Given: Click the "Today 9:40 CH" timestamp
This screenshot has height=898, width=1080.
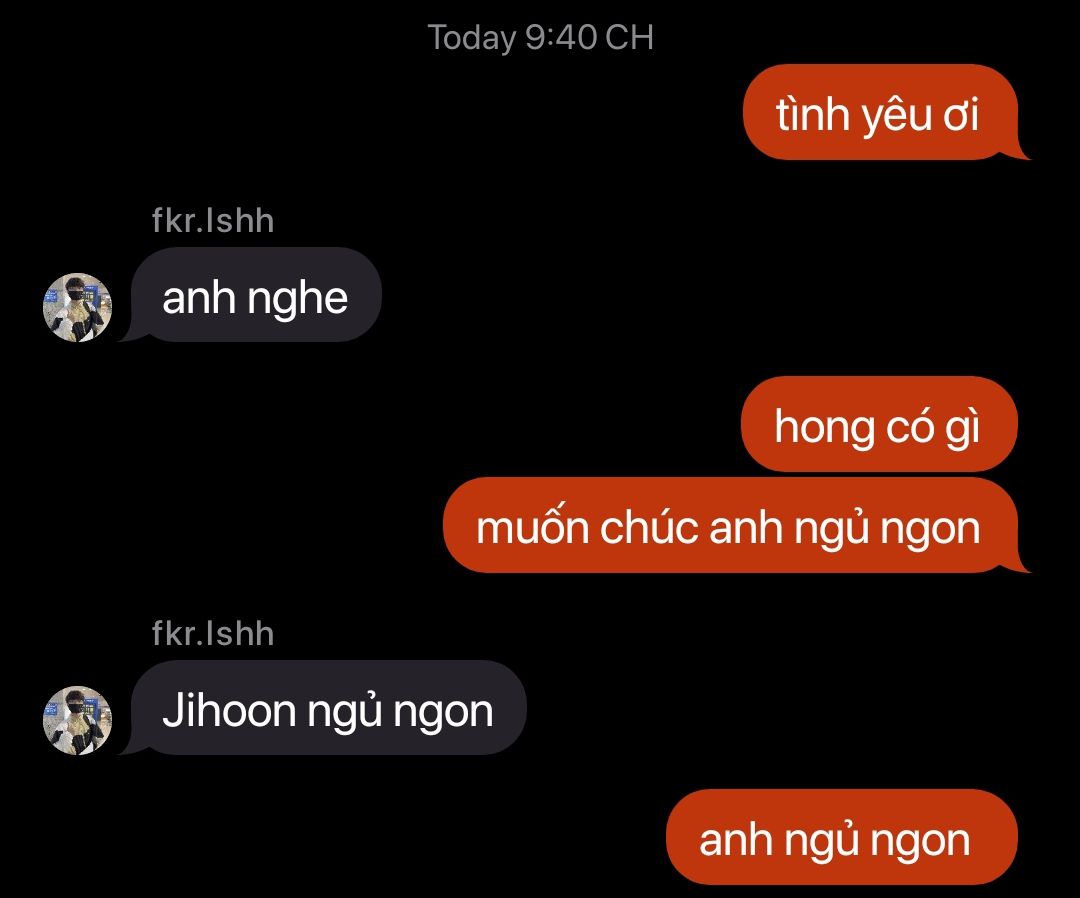Looking at the screenshot, I should 541,38.
